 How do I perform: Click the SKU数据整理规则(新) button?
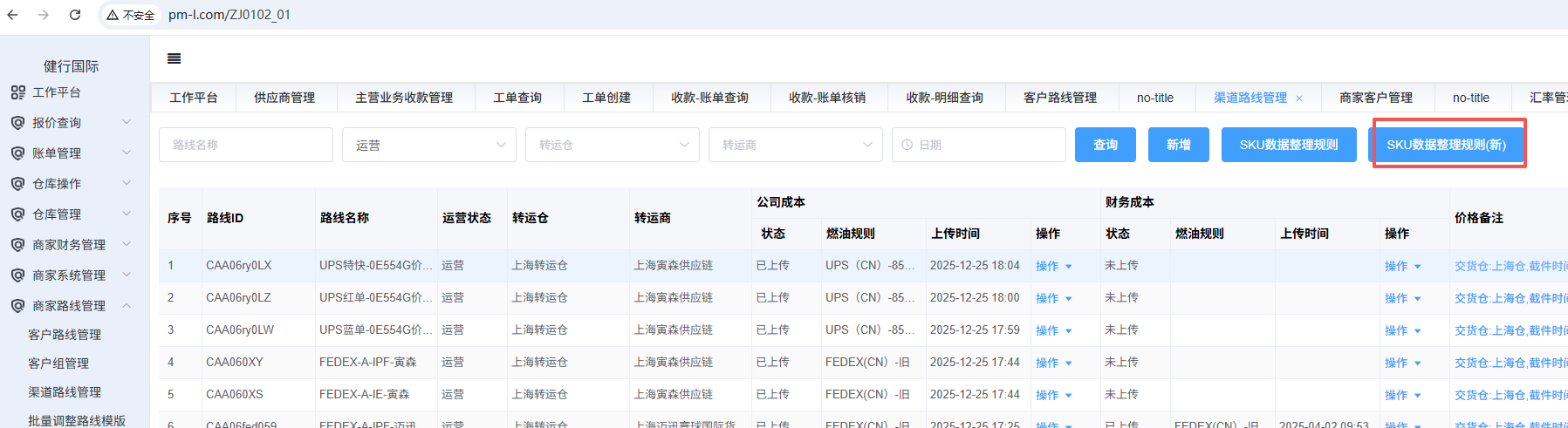tap(1446, 145)
